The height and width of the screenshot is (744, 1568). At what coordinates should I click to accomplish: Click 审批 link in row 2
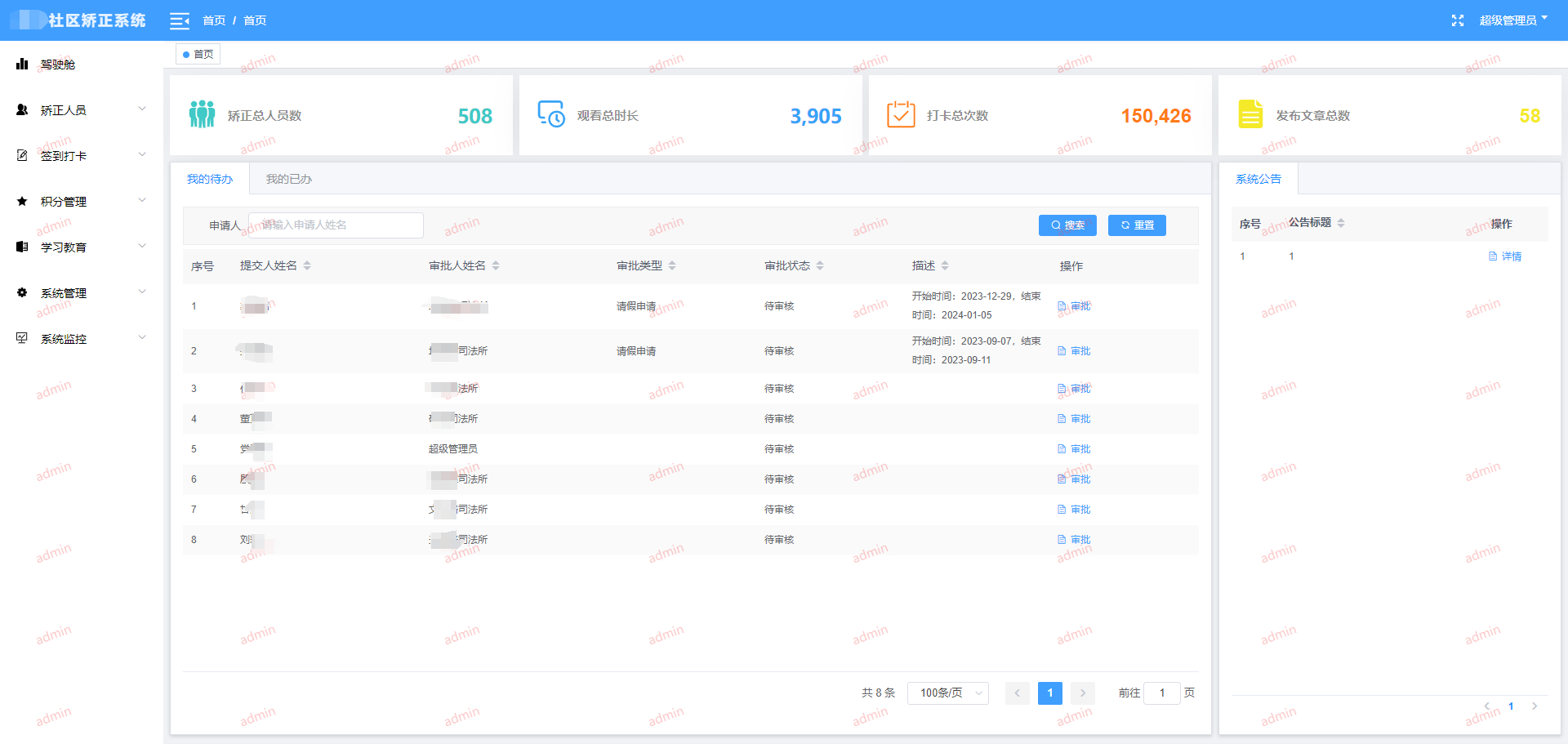click(1074, 351)
